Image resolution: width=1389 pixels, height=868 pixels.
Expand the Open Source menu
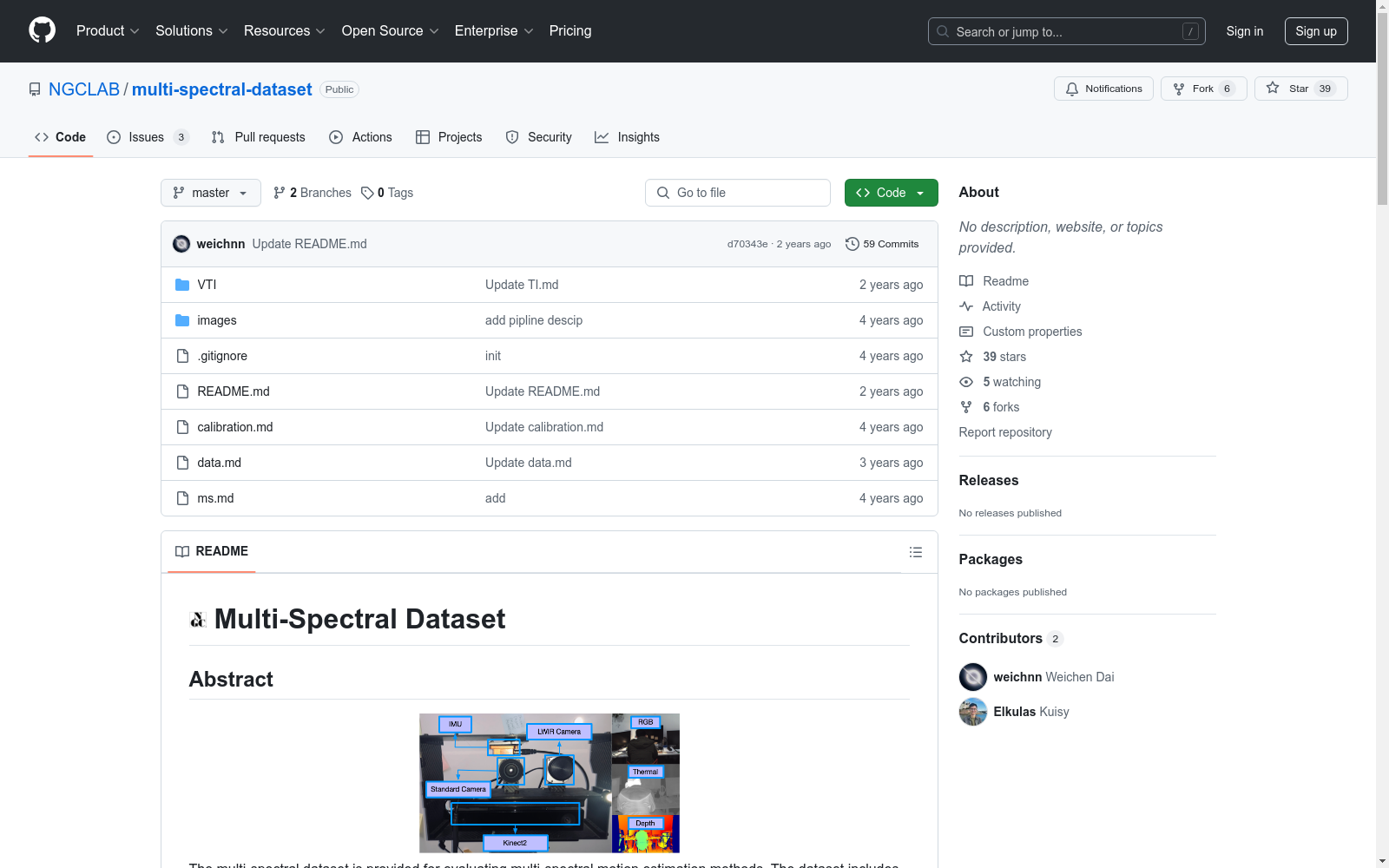point(391,30)
